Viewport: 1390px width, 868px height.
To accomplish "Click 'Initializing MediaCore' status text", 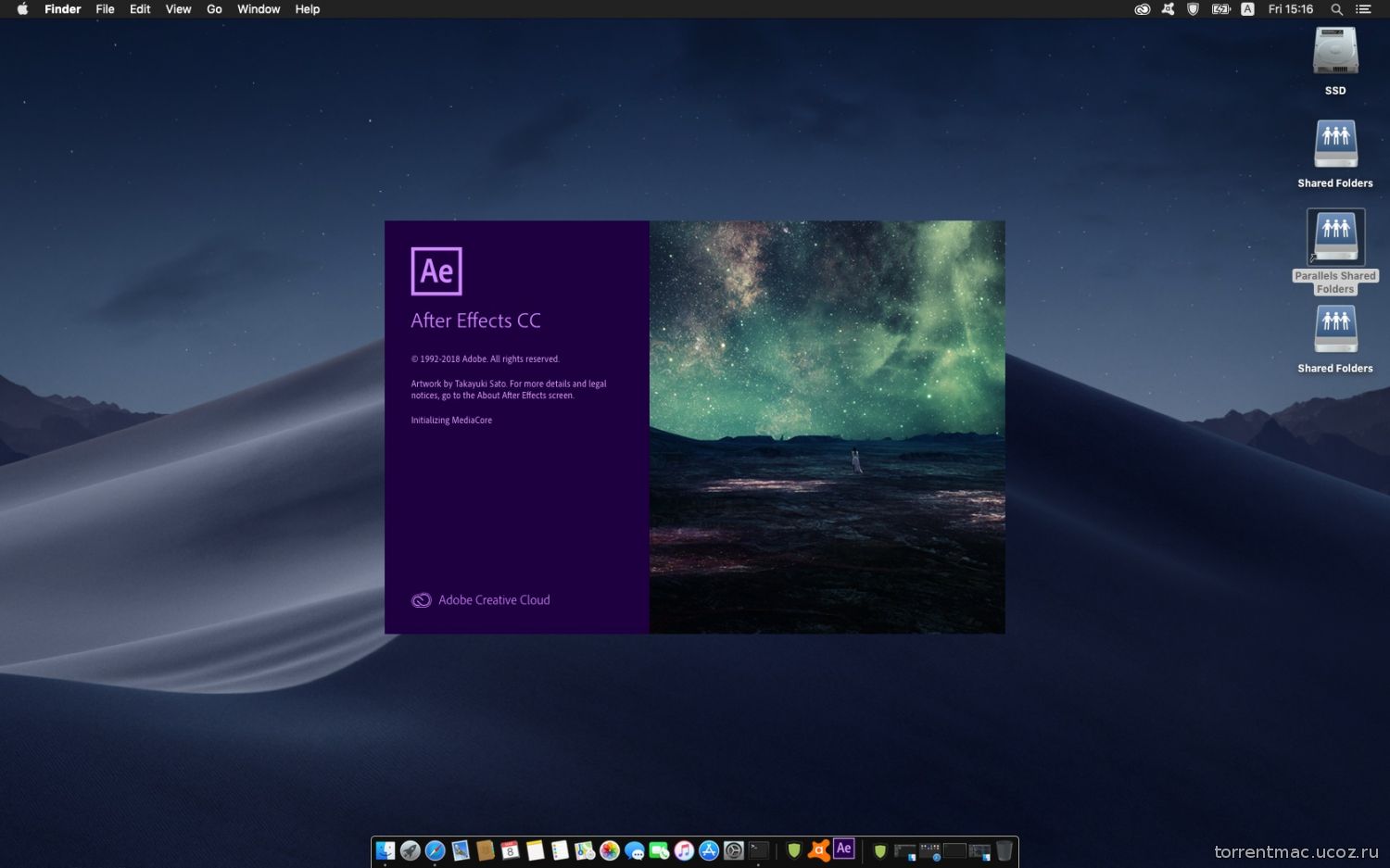I will pyautogui.click(x=451, y=421).
